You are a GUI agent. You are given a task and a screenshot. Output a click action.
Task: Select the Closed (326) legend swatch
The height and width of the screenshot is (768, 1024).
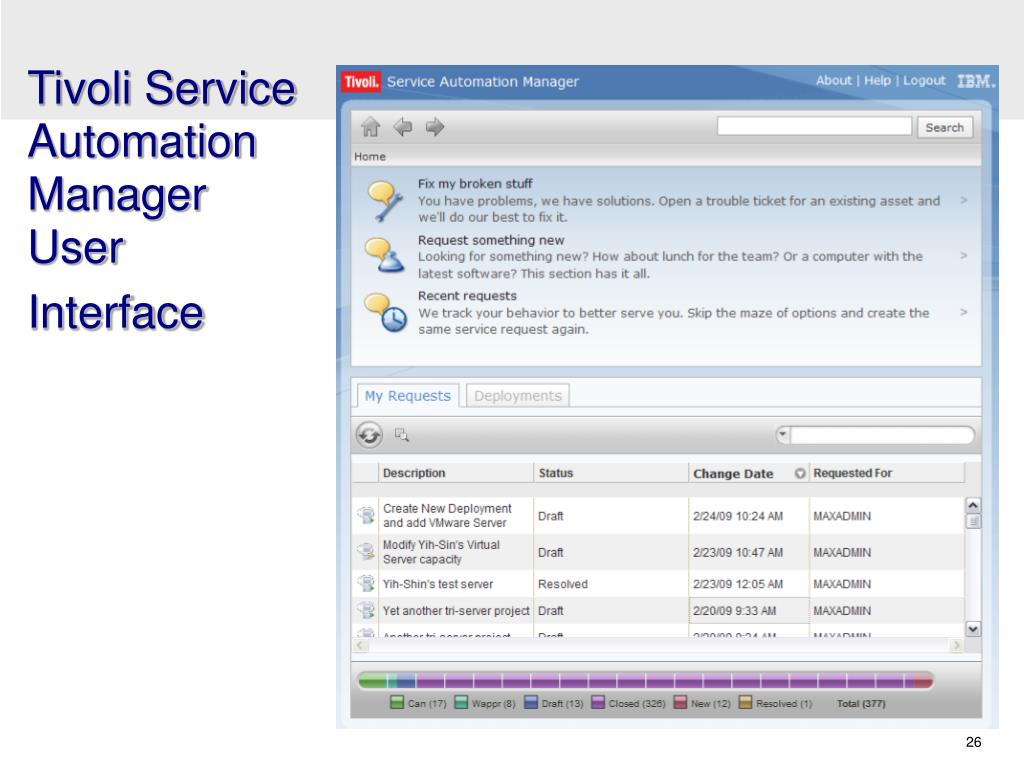point(598,703)
